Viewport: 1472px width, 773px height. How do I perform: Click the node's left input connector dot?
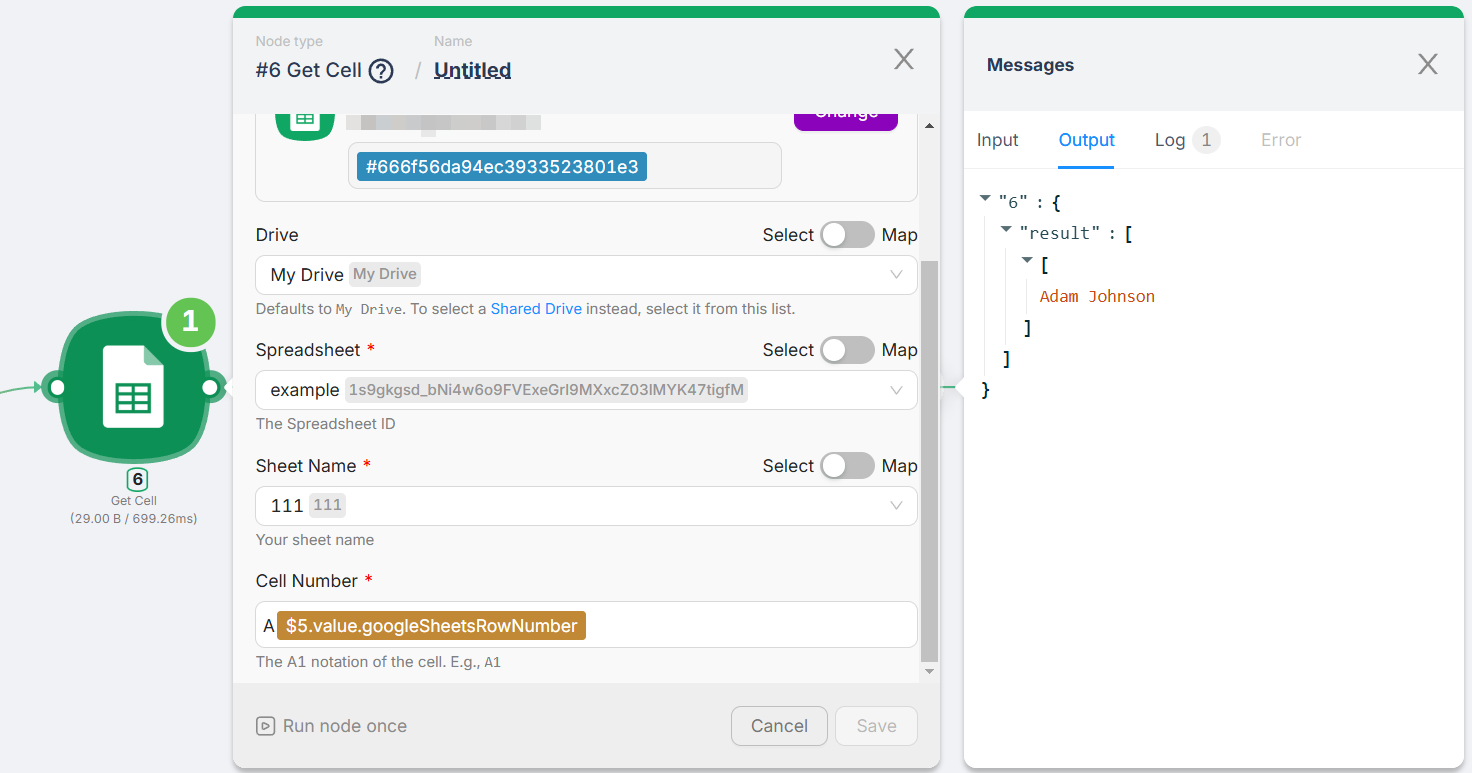tap(57, 388)
